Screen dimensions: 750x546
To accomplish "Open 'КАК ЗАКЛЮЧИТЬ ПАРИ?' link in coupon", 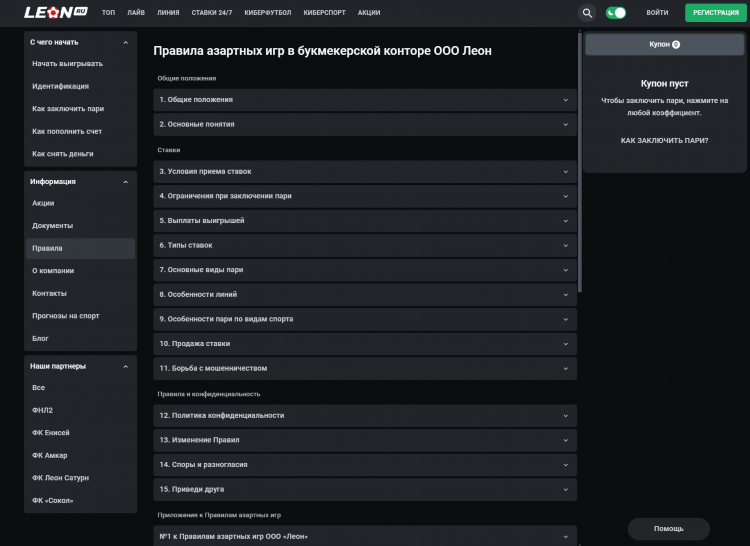I will [664, 141].
